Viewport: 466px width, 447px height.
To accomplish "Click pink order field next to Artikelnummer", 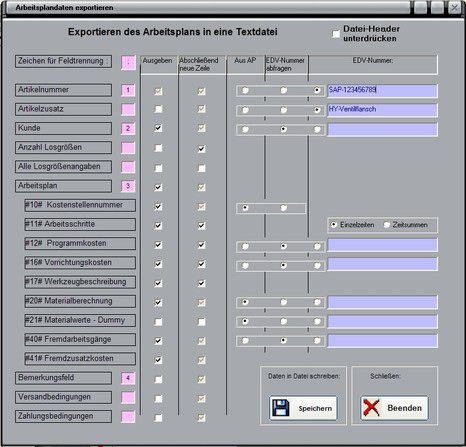I will pyautogui.click(x=128, y=90).
